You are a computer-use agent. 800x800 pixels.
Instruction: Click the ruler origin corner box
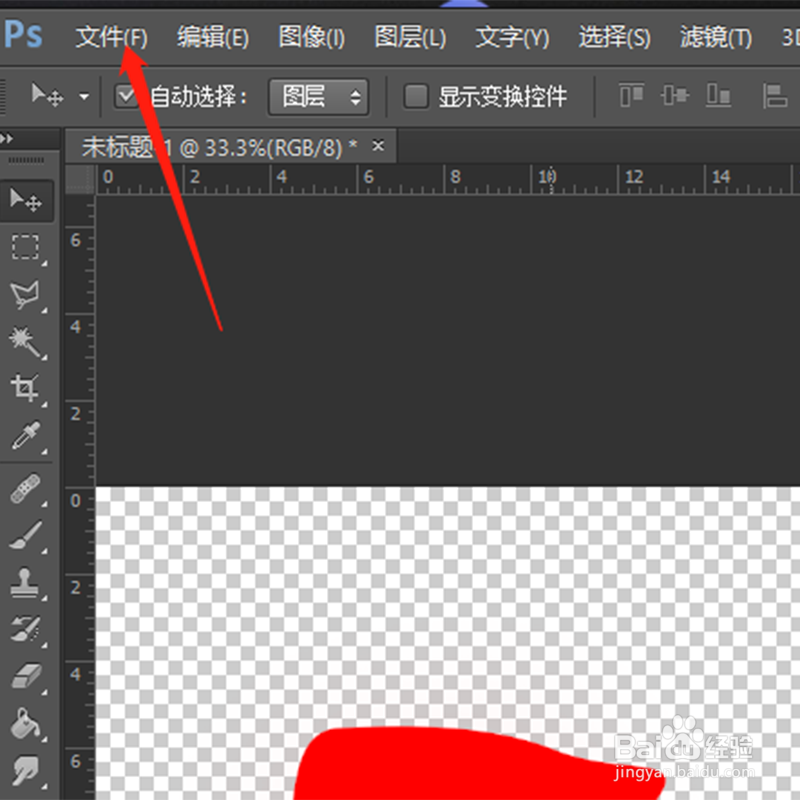80,179
